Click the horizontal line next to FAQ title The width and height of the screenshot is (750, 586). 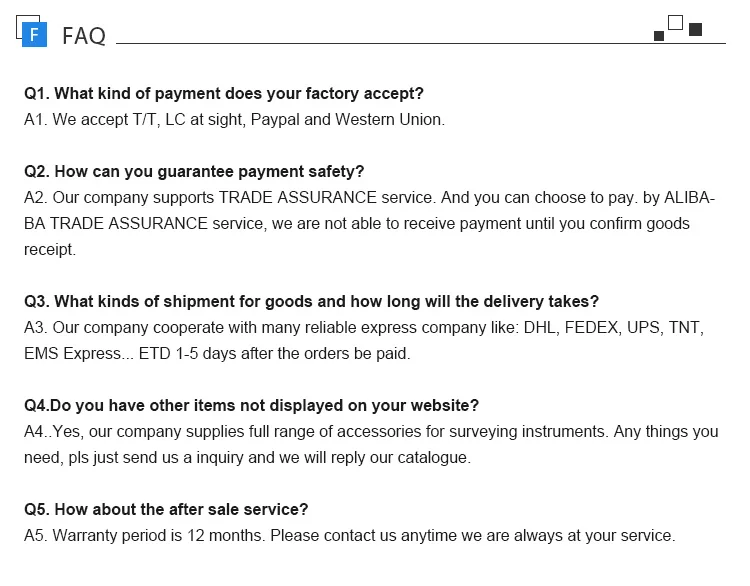(x=421, y=44)
